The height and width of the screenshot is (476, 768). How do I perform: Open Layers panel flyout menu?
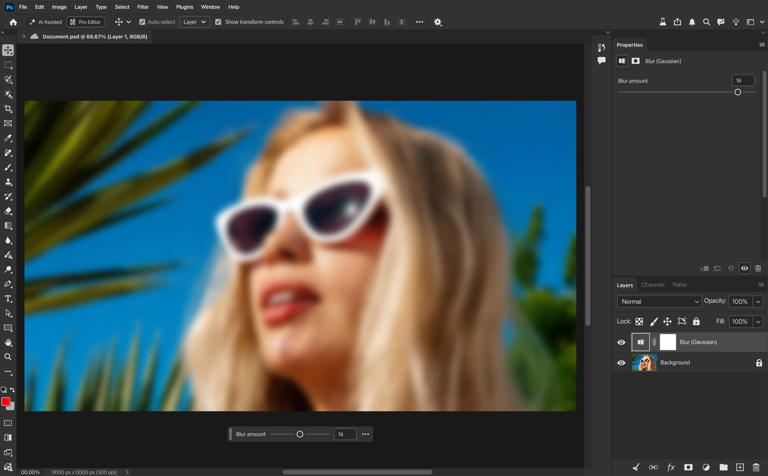(761, 285)
